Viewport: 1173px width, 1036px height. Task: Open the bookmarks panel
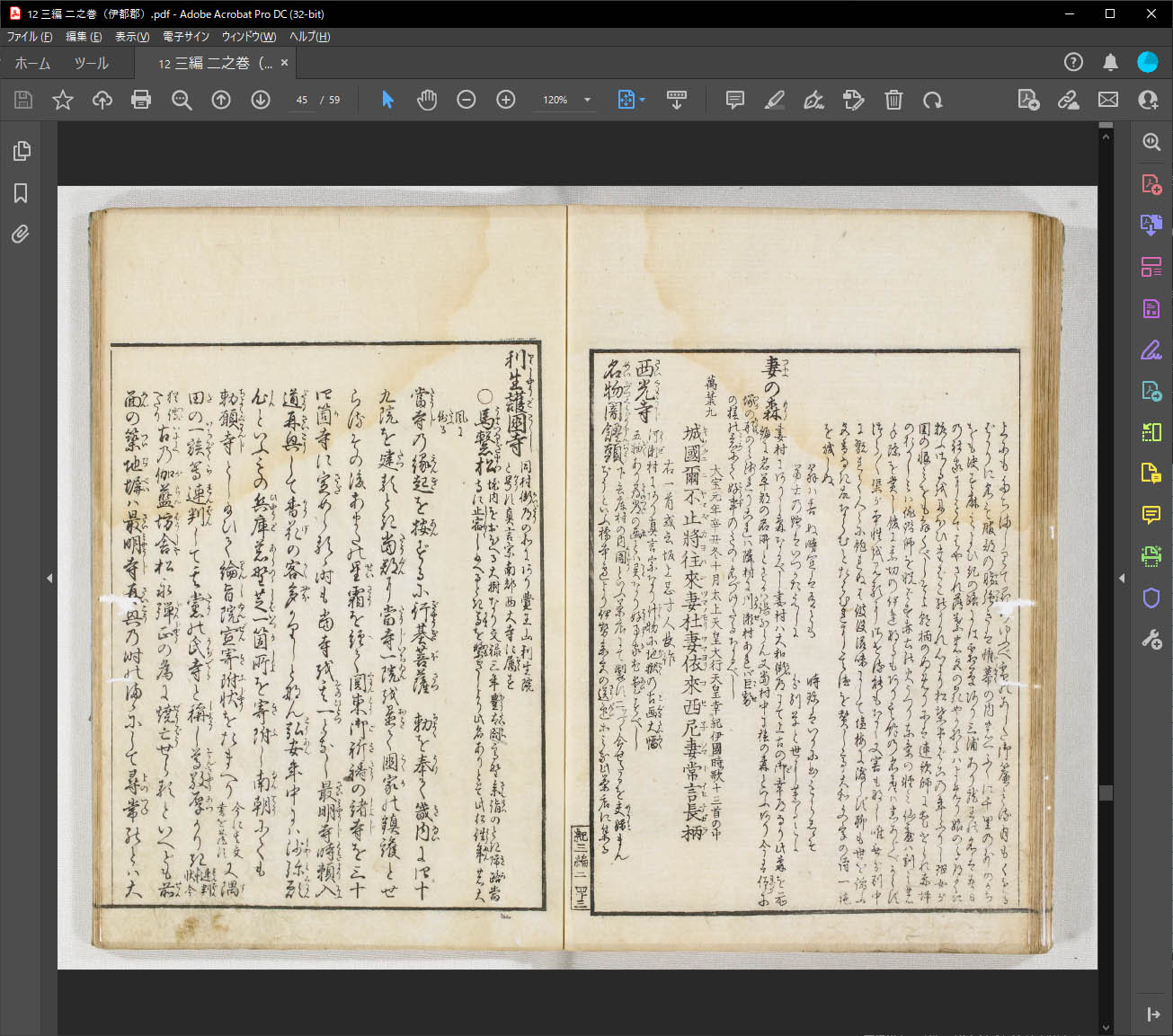click(21, 193)
